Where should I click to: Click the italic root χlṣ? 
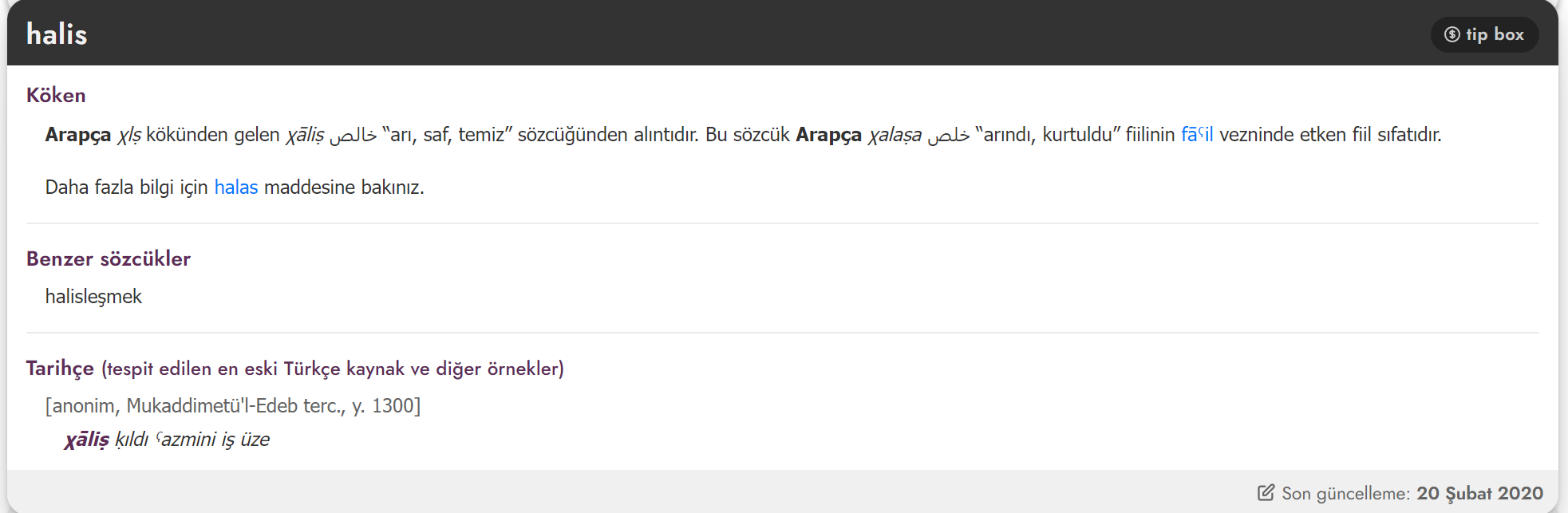pos(129,135)
